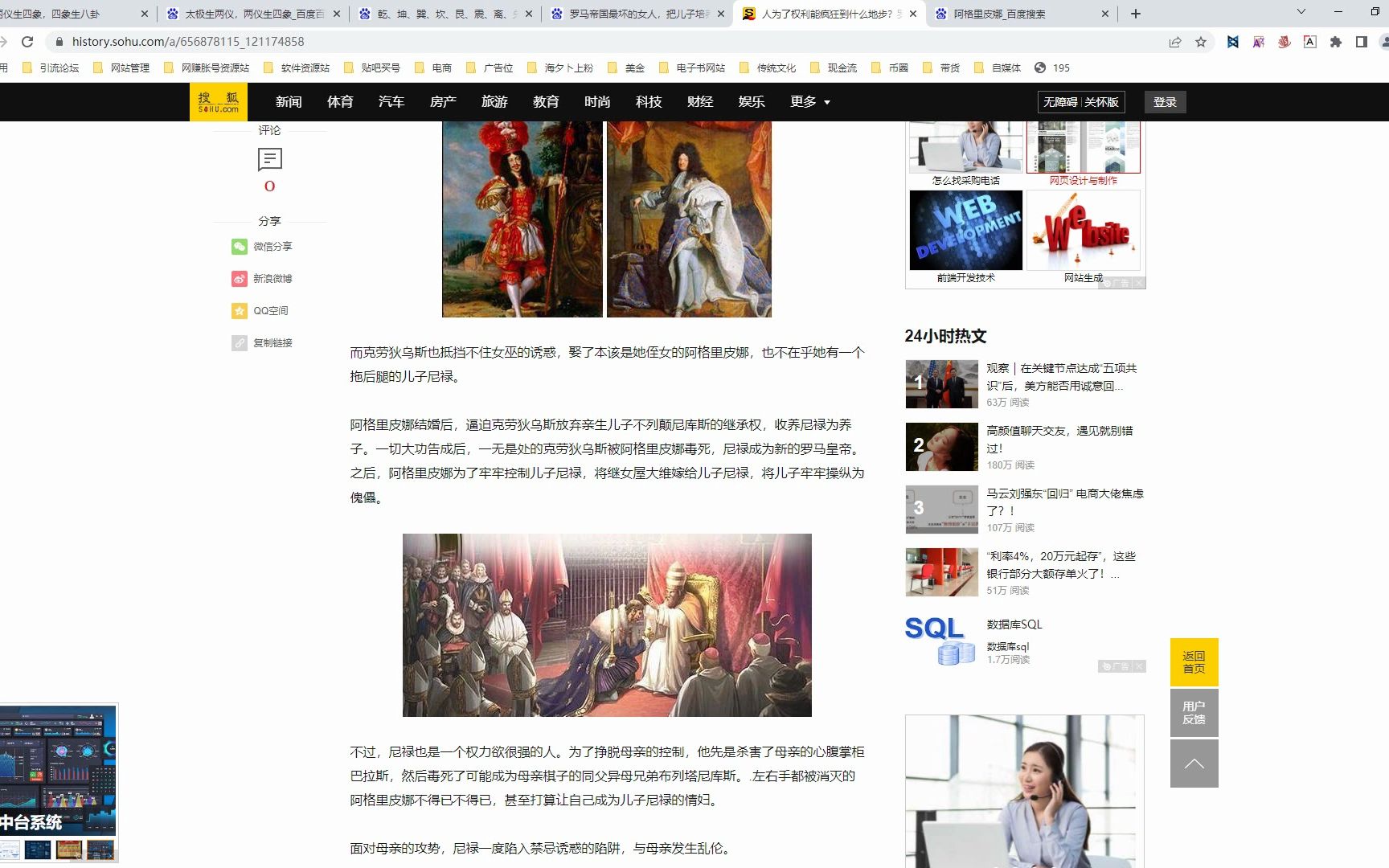This screenshot has width=1389, height=868.
Task: Open the 传统文化 bookmark folder
Action: tap(768, 68)
